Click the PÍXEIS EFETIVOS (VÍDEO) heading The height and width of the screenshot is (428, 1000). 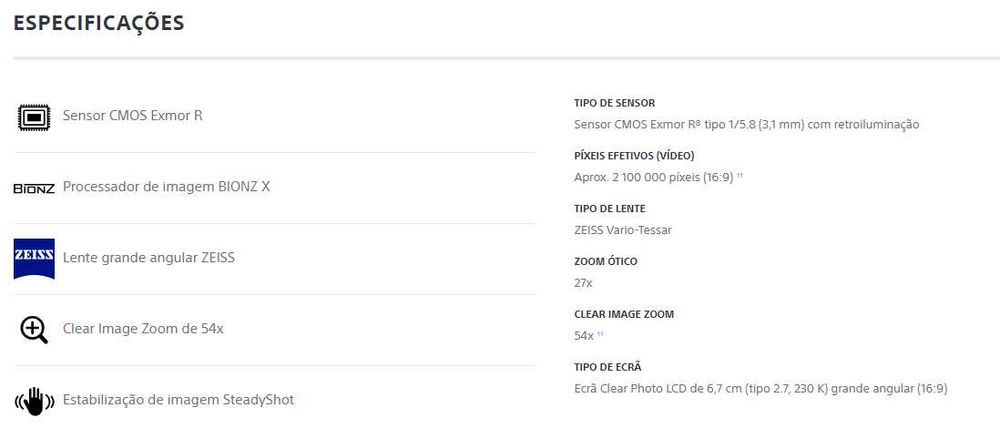(x=633, y=156)
